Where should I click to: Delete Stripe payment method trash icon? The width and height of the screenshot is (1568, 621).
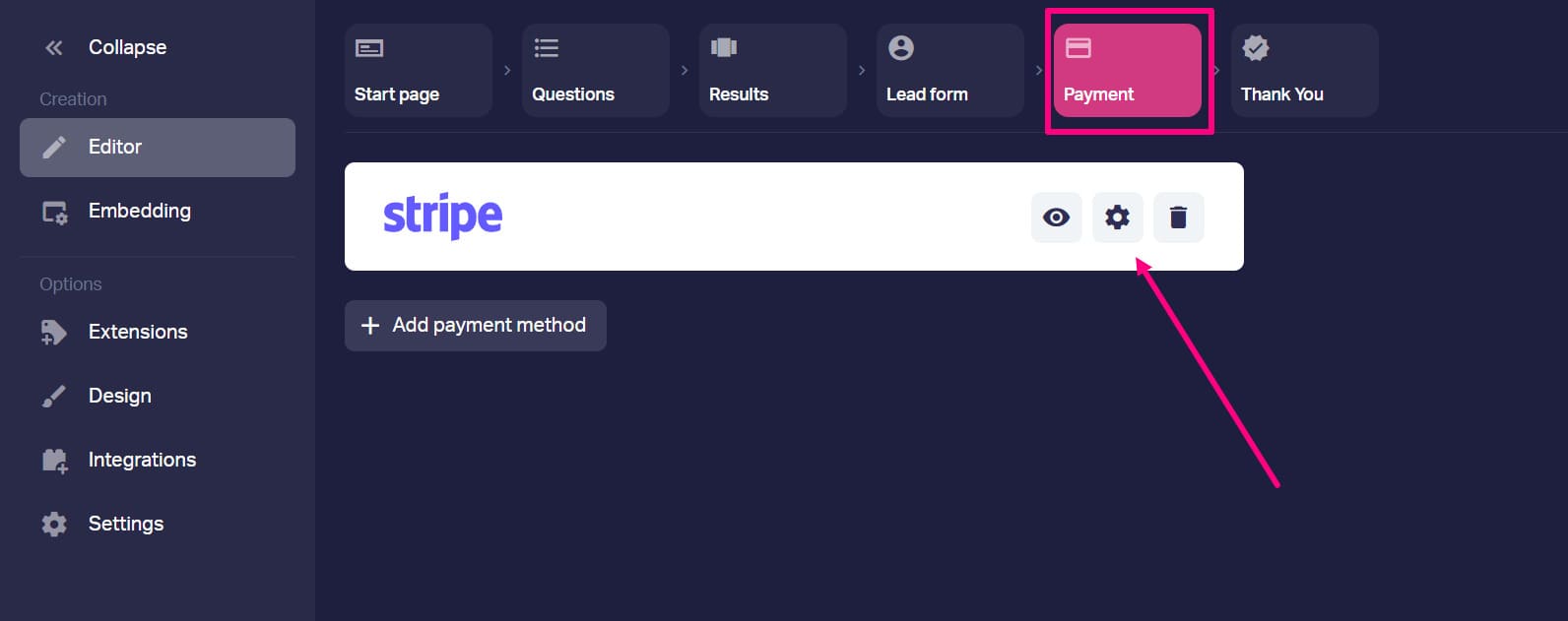point(1179,217)
